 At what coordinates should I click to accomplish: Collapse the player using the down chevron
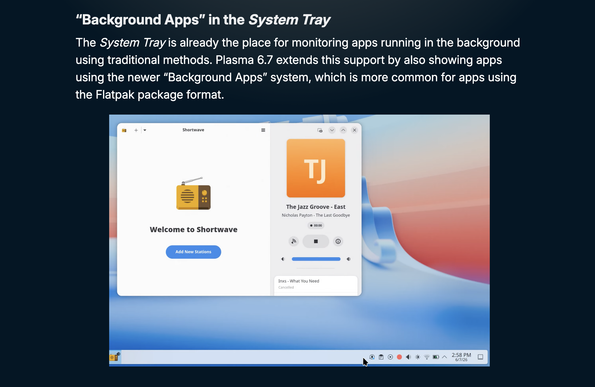[332, 130]
